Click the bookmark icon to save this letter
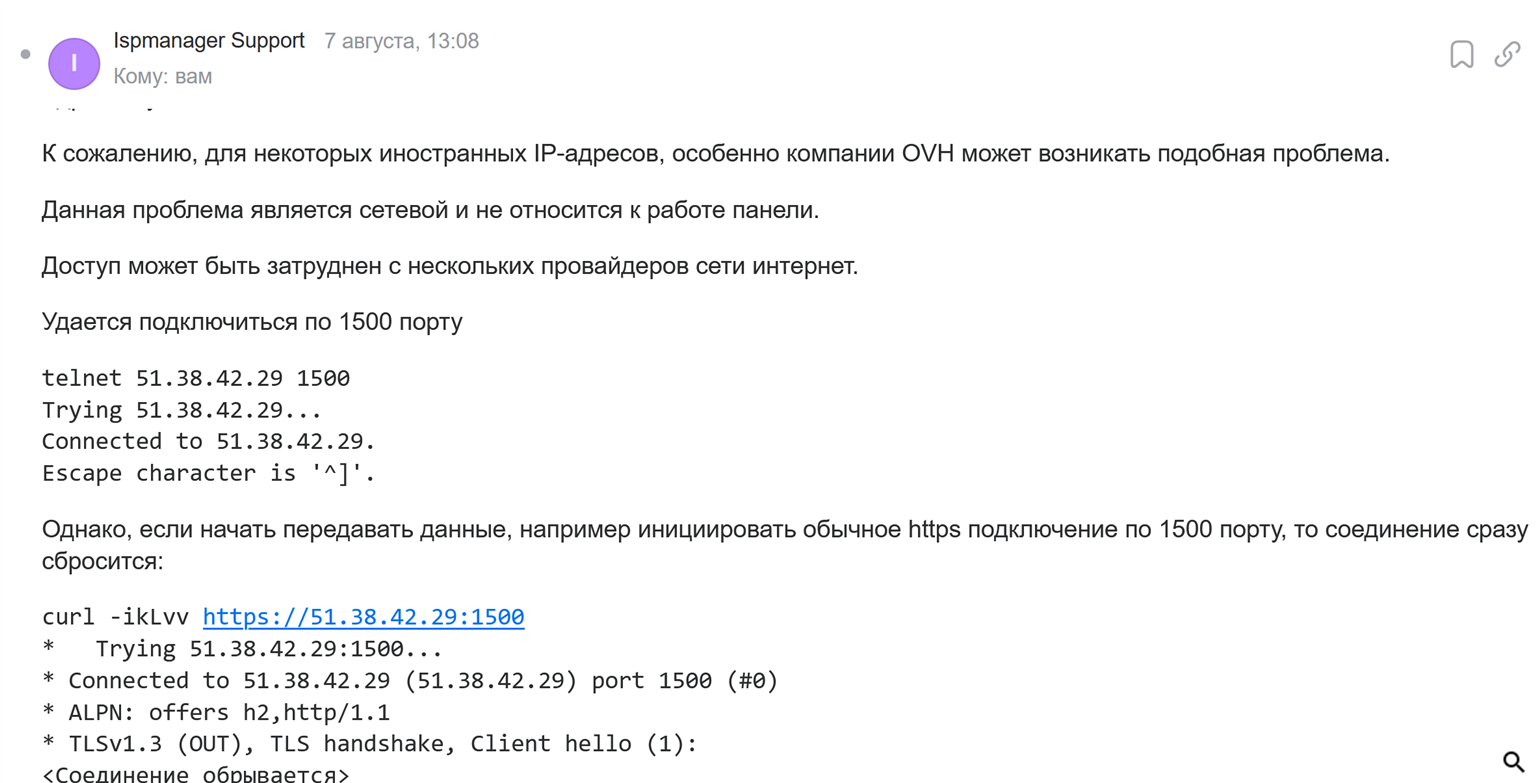Screen dimensions: 1536x783 tap(1464, 55)
